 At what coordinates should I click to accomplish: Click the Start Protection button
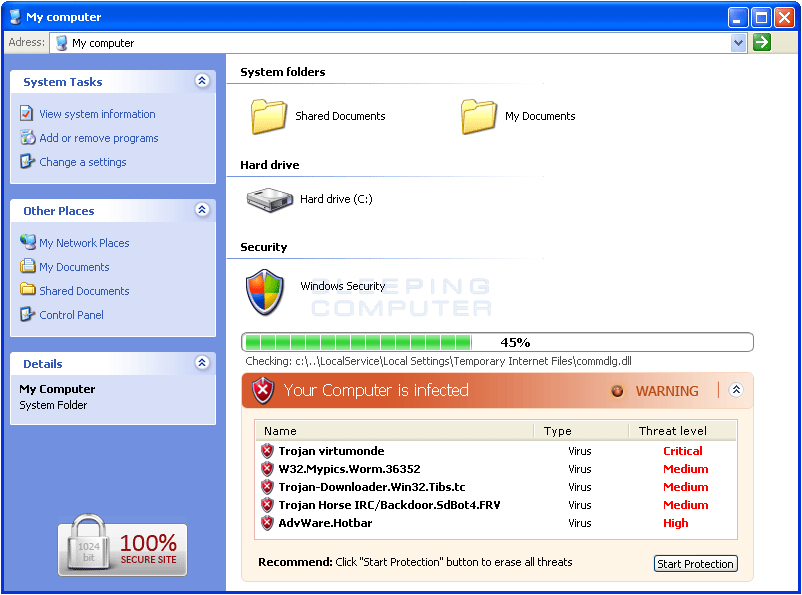click(x=695, y=564)
